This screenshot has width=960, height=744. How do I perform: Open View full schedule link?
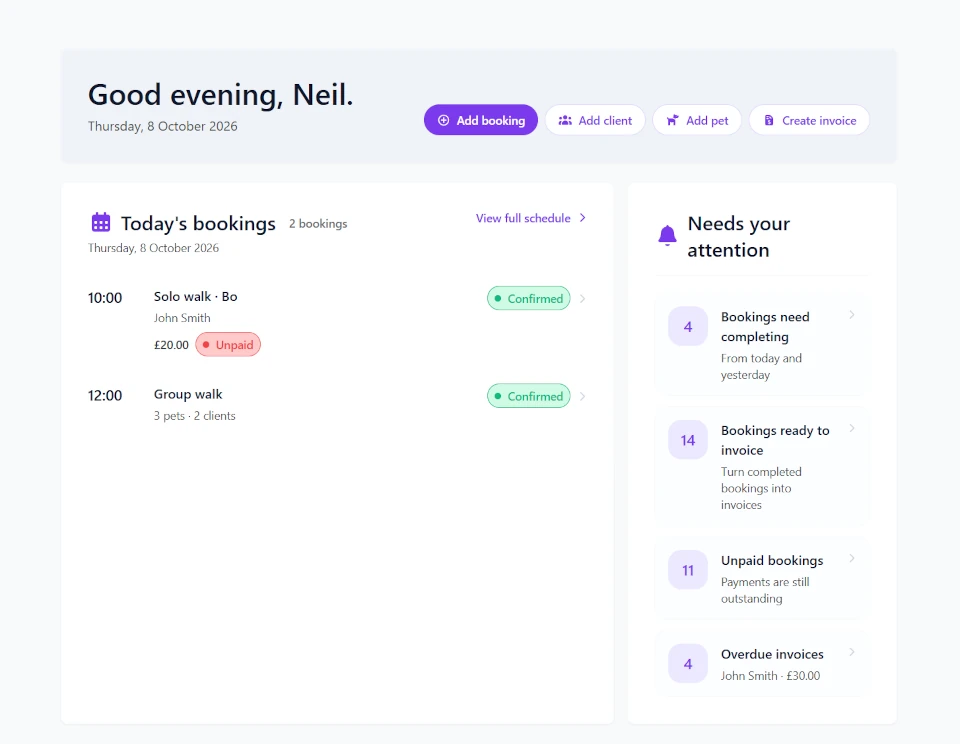click(x=523, y=218)
